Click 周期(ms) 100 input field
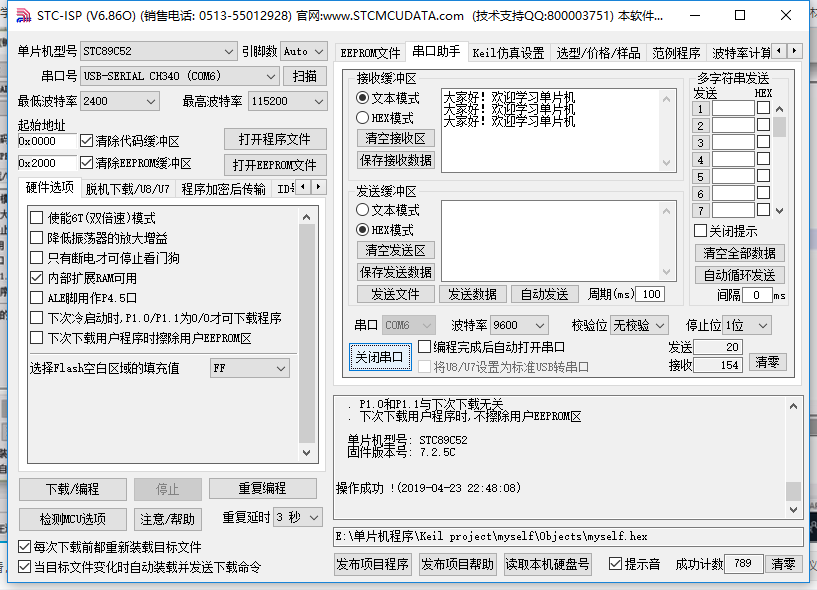The height and width of the screenshot is (590, 817). [650, 294]
